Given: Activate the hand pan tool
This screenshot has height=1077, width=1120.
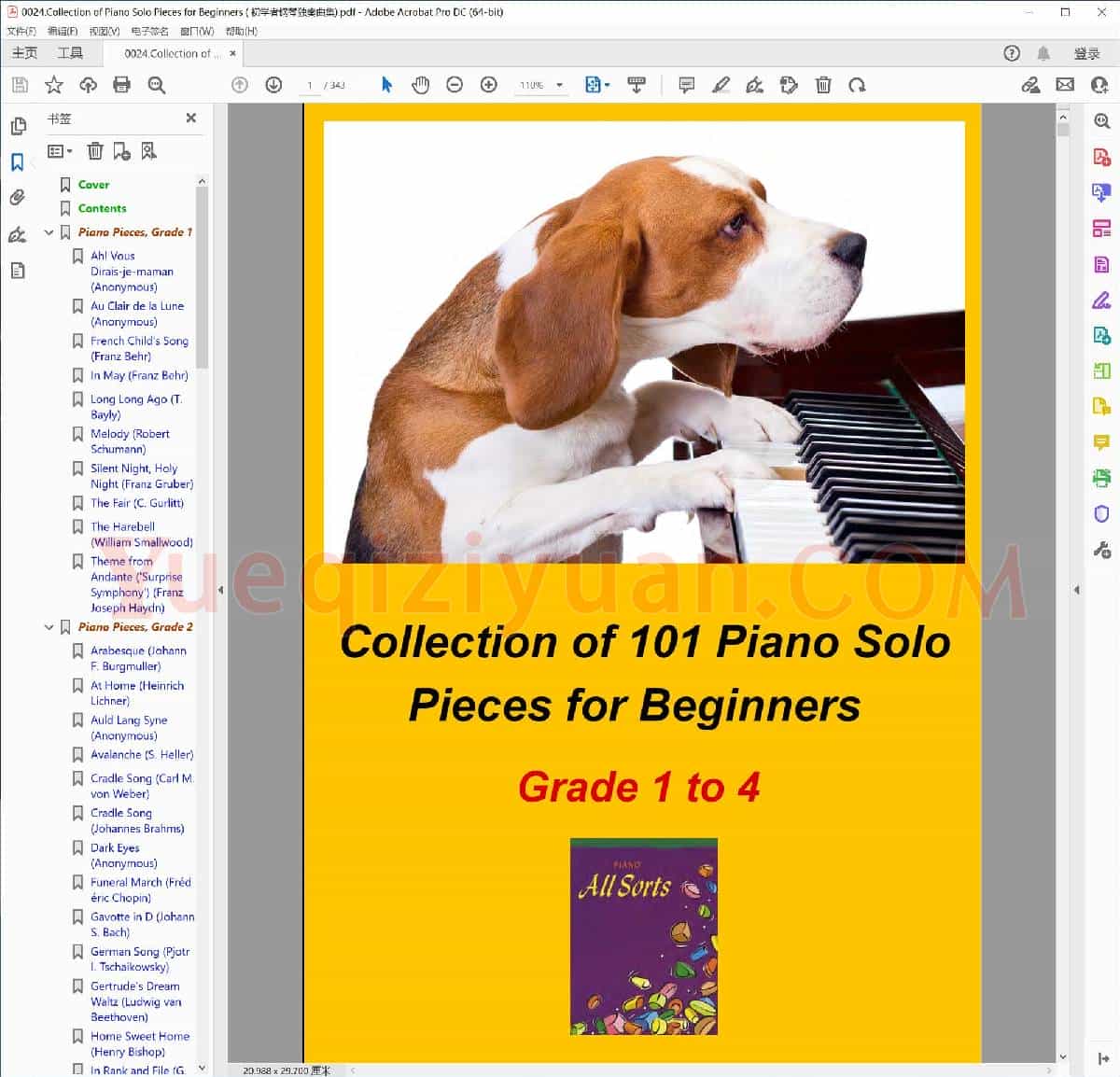Looking at the screenshot, I should 421,85.
